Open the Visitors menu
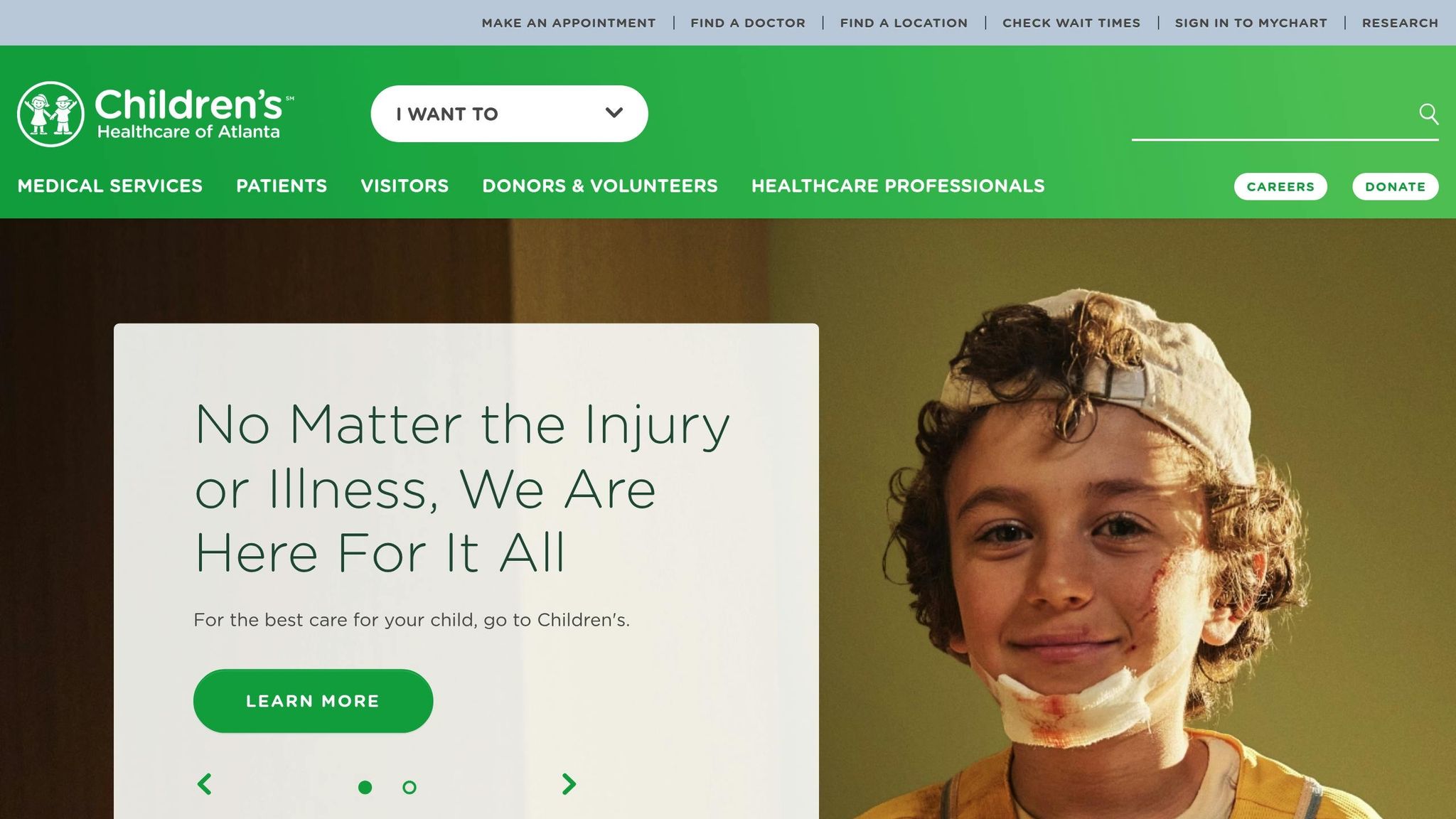The image size is (1456, 819). (x=405, y=186)
